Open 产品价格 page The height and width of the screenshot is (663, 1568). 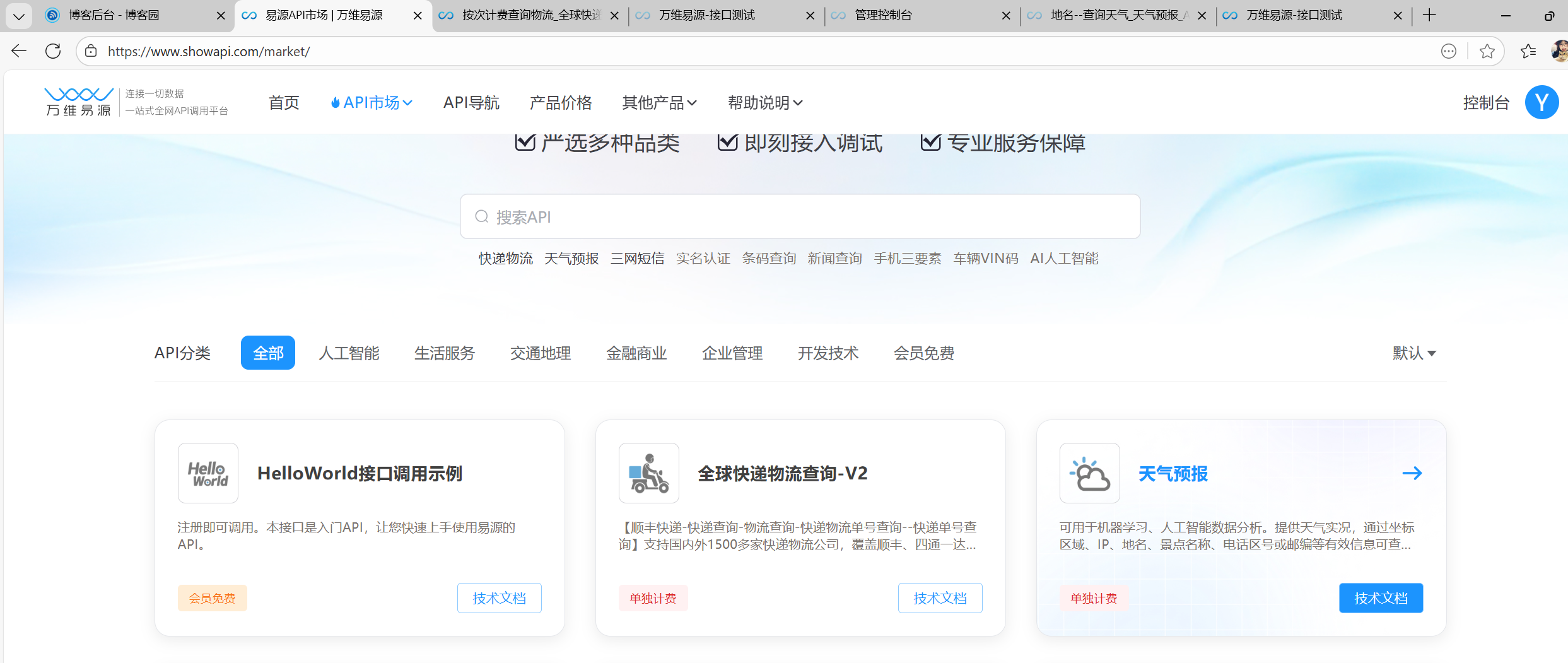pos(561,102)
